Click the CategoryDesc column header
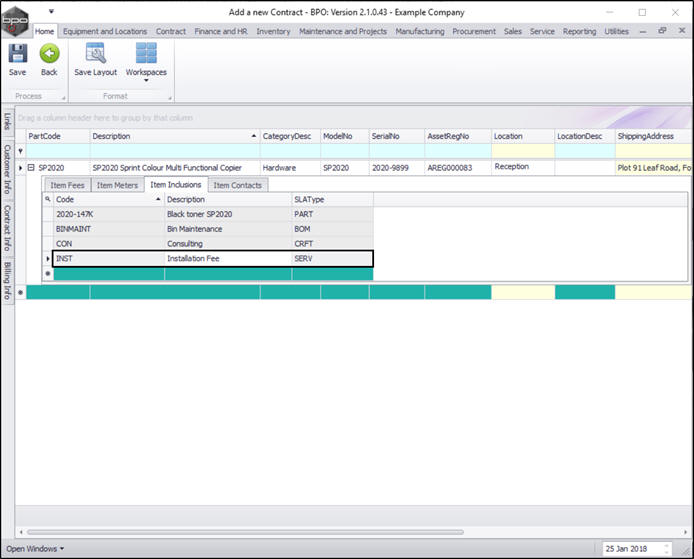 [x=290, y=136]
